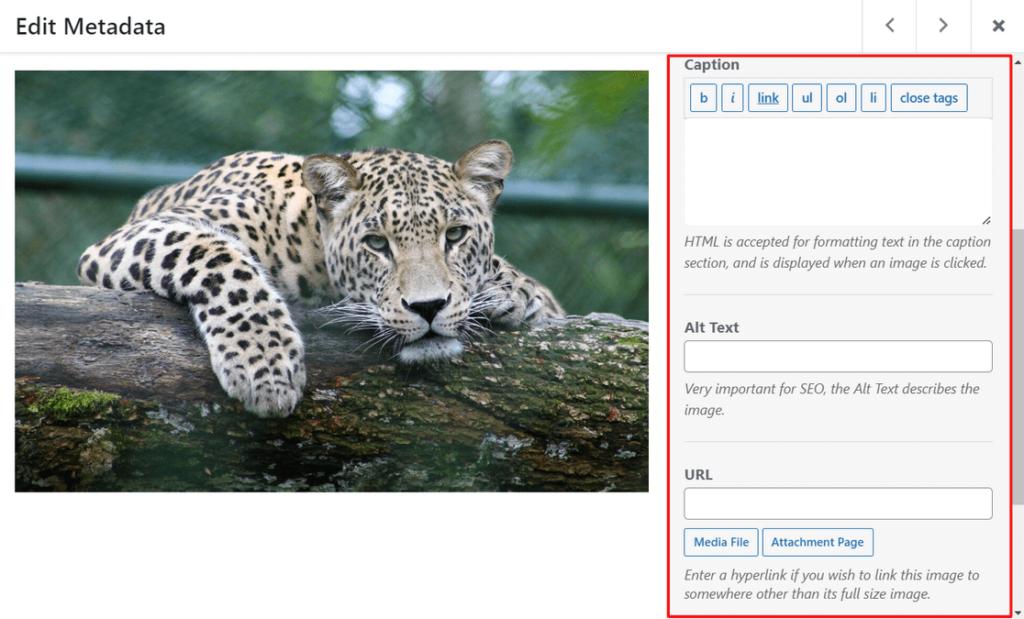Insert an ordered list with the ol button

point(841,97)
